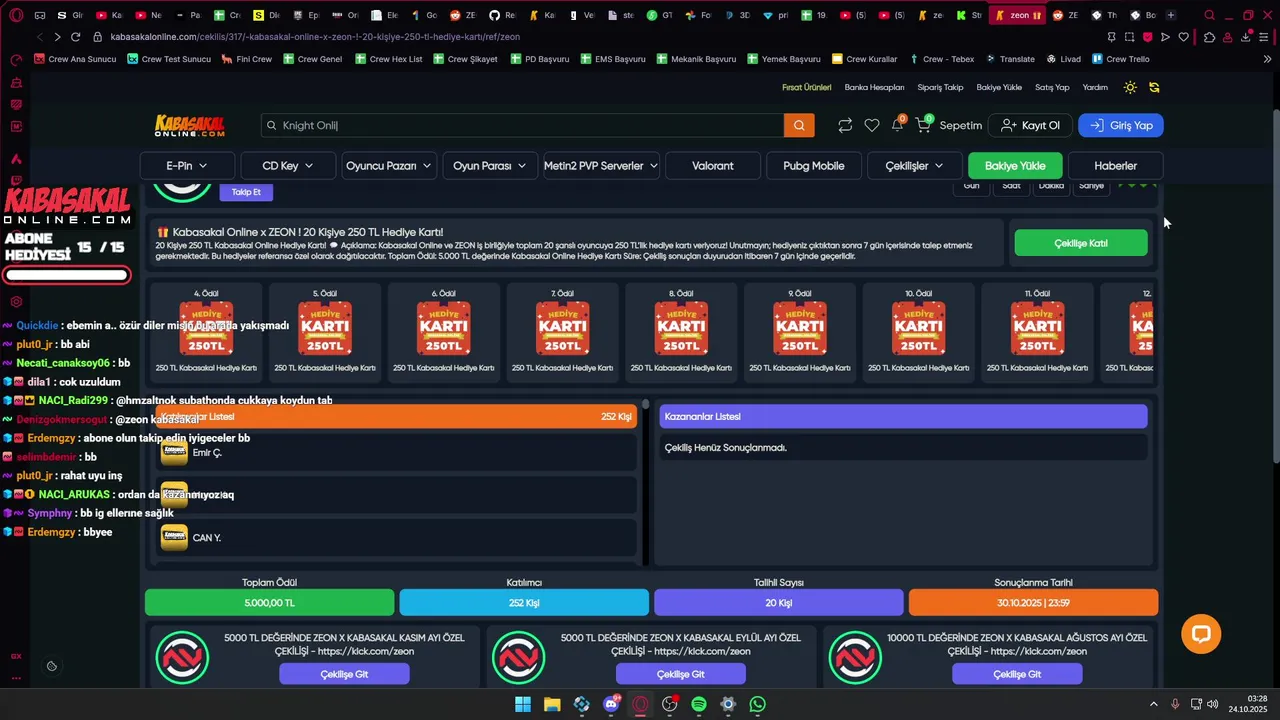
Task: Click Çekilişe Git for Eylül Ayı giveaway
Action: coord(681,674)
